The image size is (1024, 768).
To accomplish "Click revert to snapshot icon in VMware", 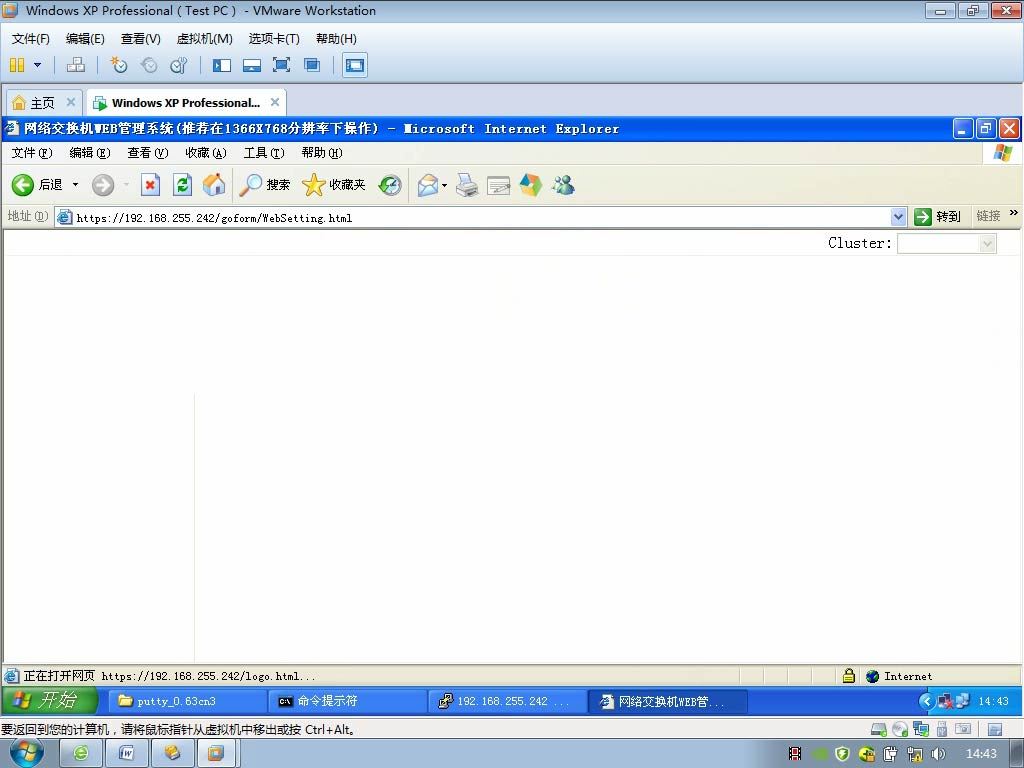I will click(x=150, y=65).
